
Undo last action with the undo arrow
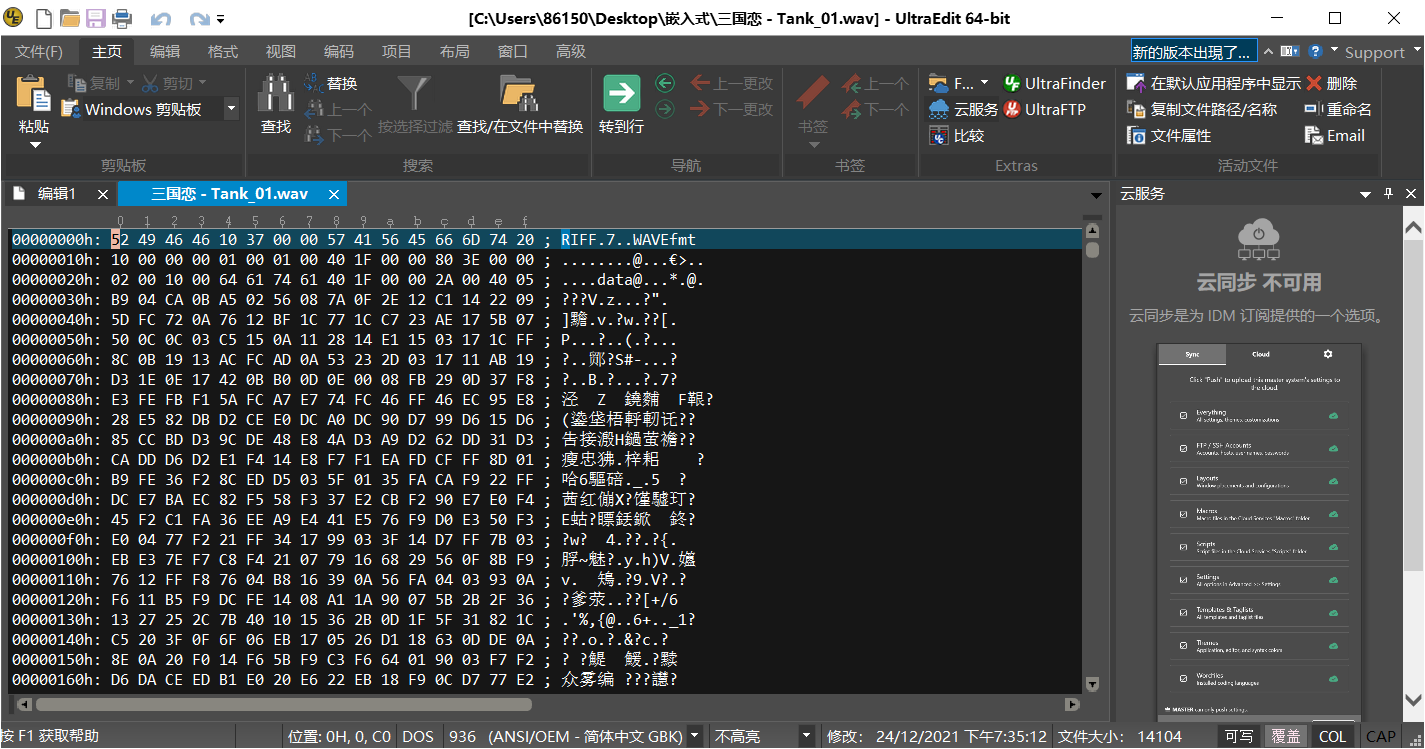tap(161, 19)
